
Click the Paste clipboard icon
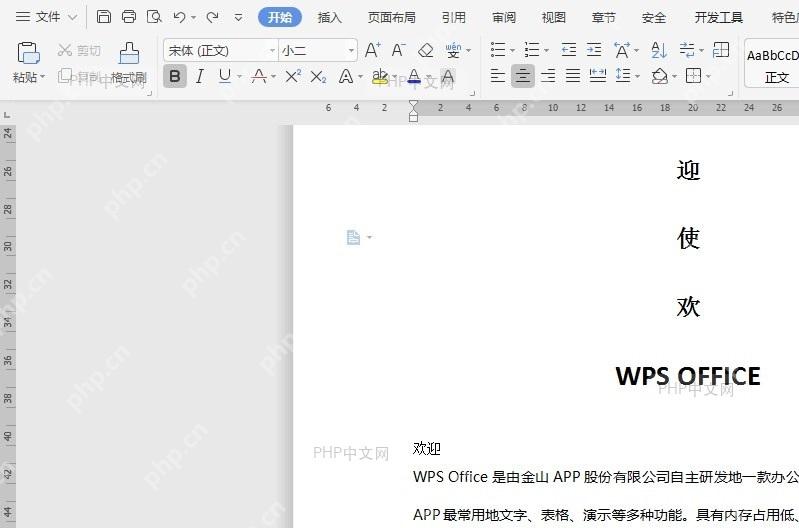tap(28, 53)
